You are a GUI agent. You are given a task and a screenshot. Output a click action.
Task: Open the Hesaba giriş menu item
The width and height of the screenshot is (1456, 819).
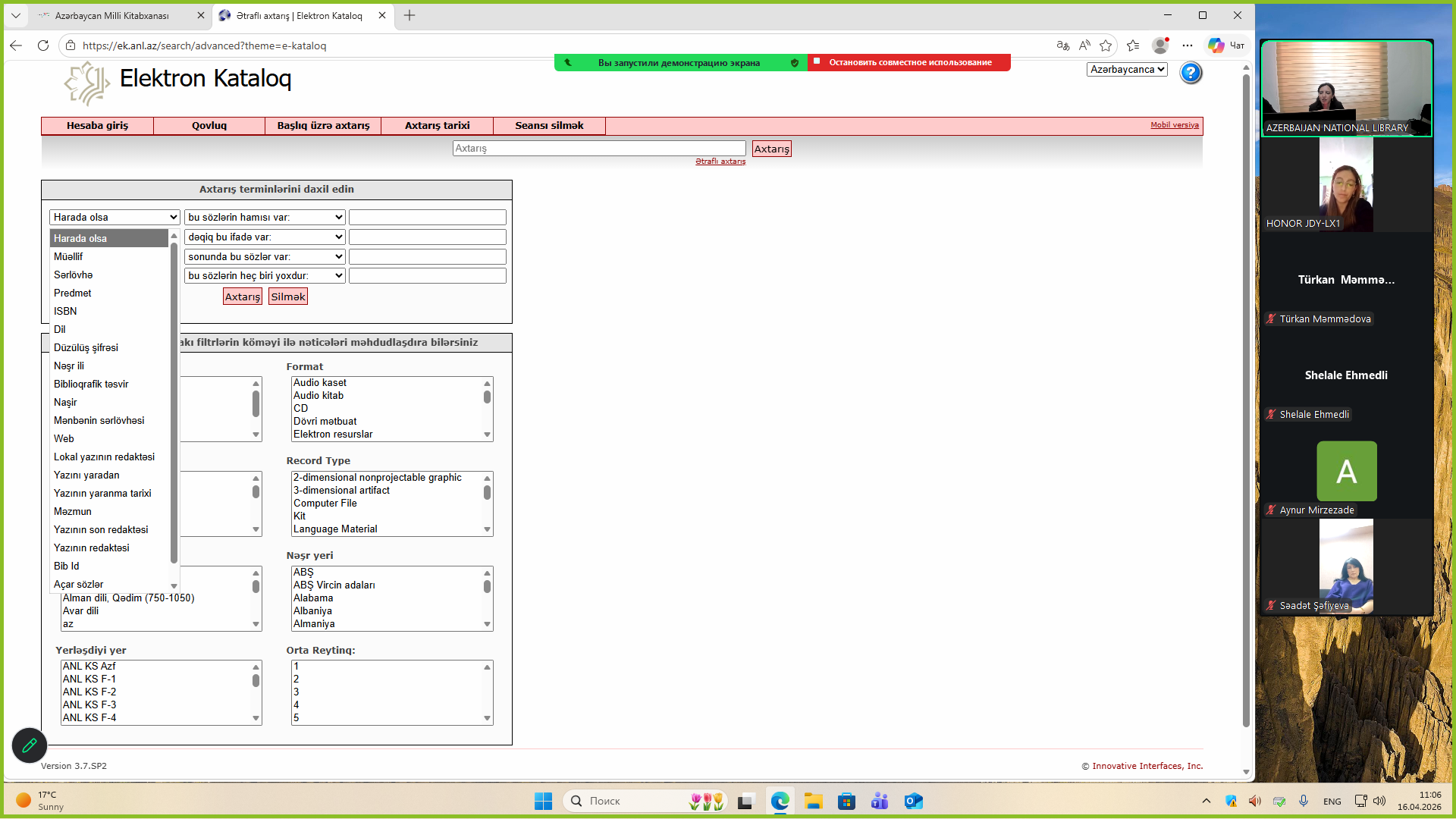97,126
